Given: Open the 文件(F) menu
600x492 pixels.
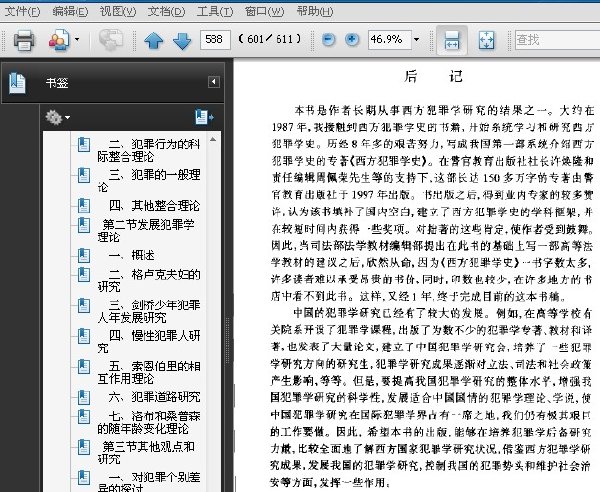Looking at the screenshot, I should coord(22,11).
